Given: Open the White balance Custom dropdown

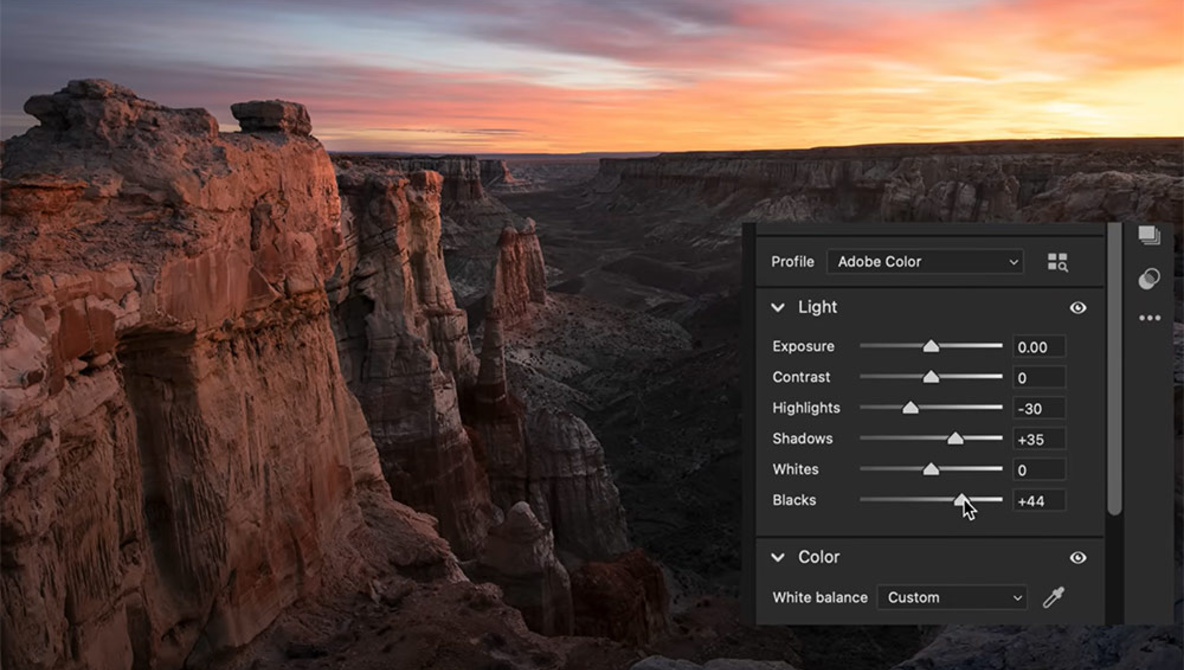Looking at the screenshot, I should (951, 597).
